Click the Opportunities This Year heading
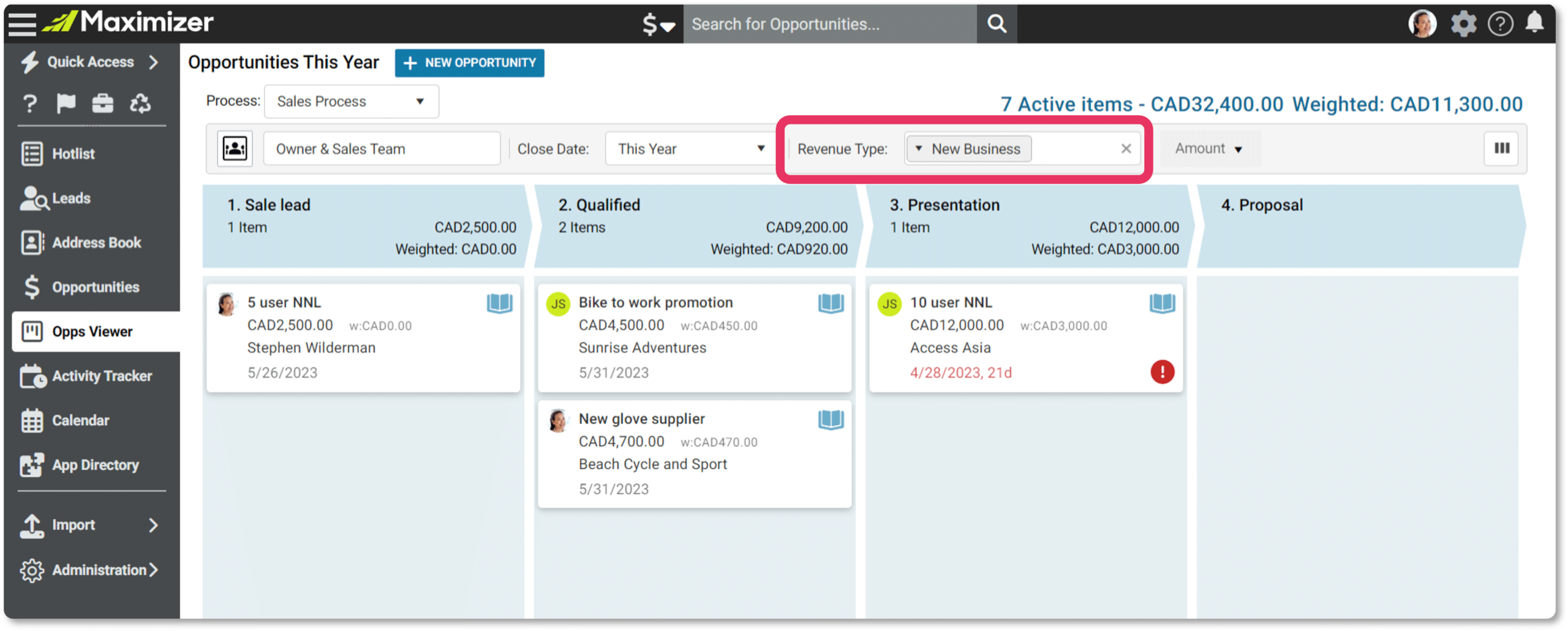This screenshot has width=1568, height=631. click(x=284, y=62)
